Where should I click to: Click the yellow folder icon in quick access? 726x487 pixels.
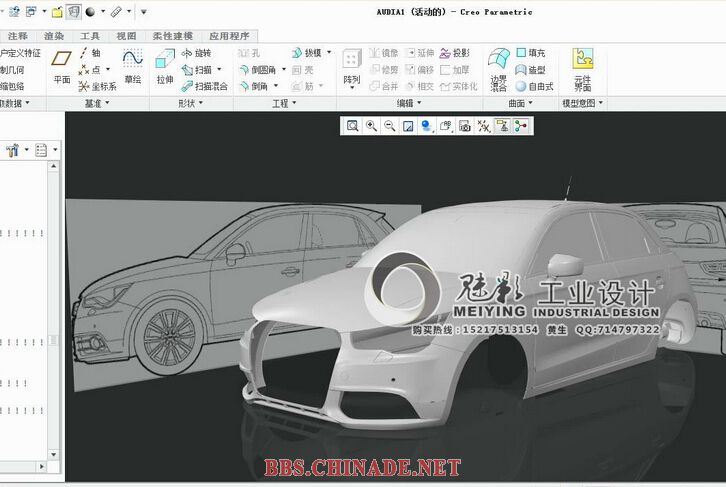57,12
